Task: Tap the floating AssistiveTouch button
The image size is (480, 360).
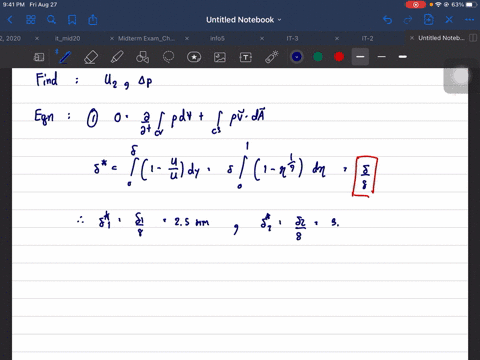Action: click(461, 76)
